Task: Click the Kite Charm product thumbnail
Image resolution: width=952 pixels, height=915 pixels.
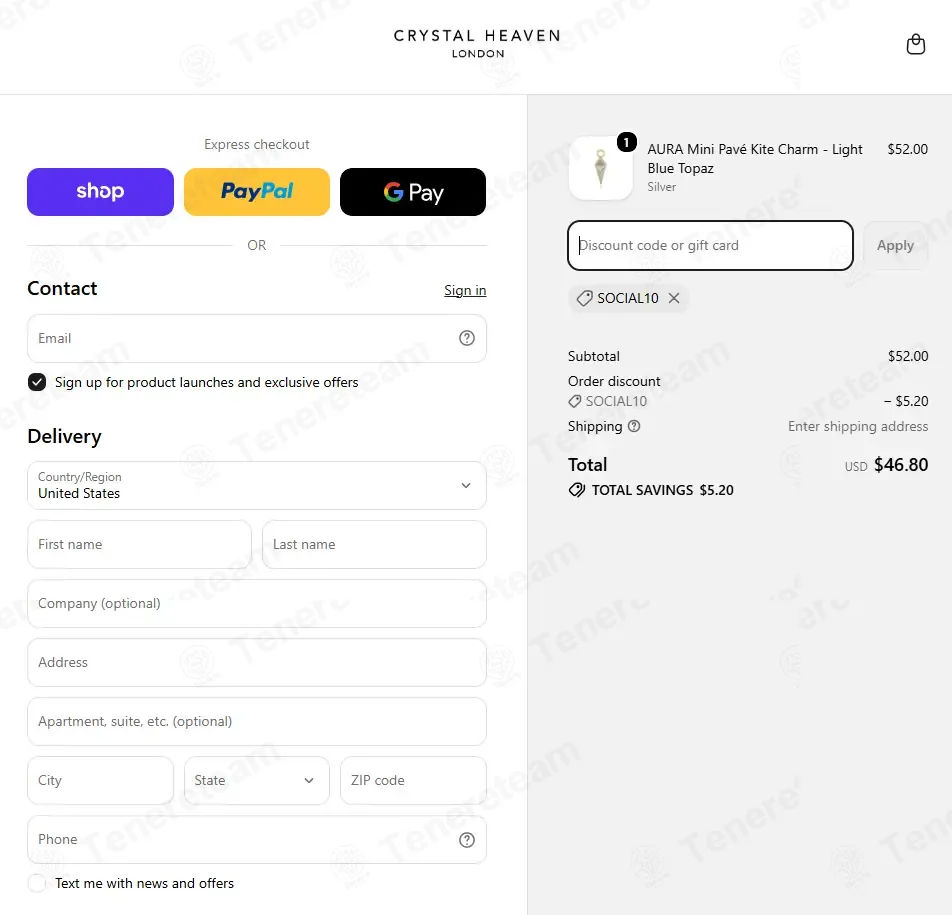Action: tap(600, 168)
